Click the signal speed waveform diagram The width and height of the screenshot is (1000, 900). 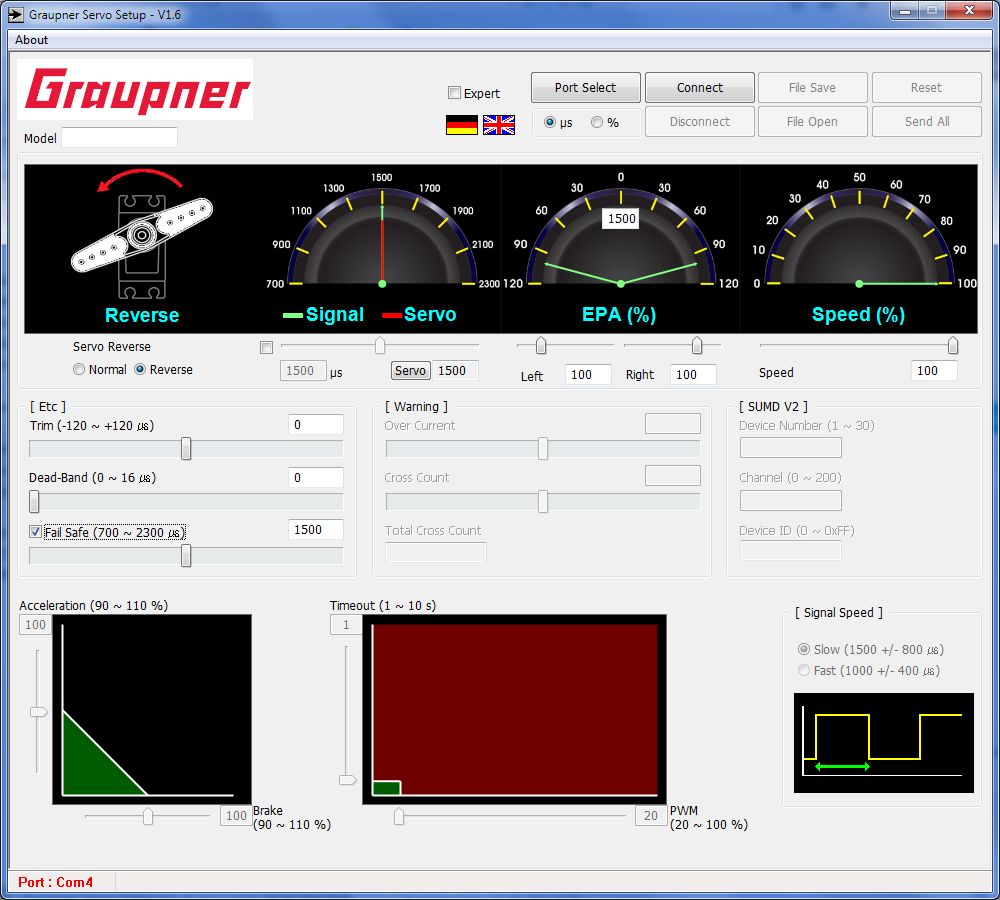pos(884,743)
